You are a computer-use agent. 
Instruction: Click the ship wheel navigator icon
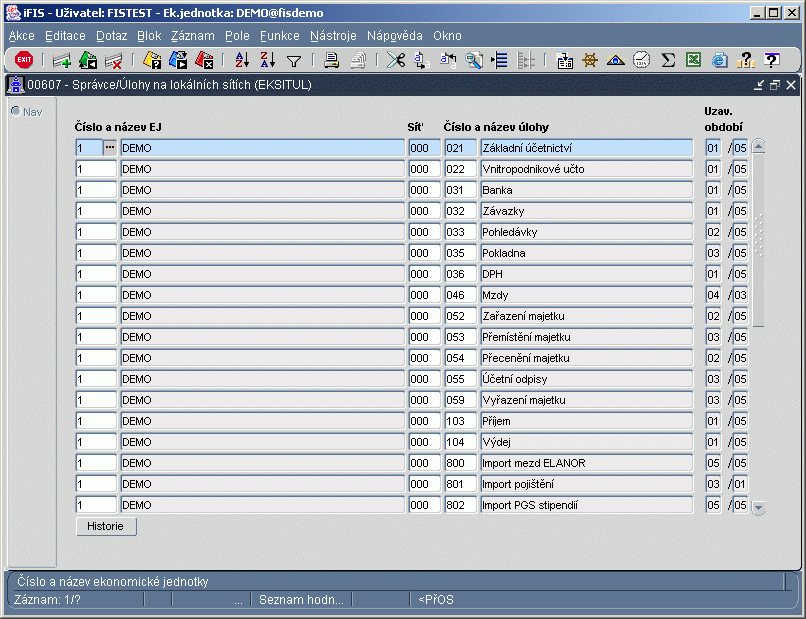coord(590,61)
